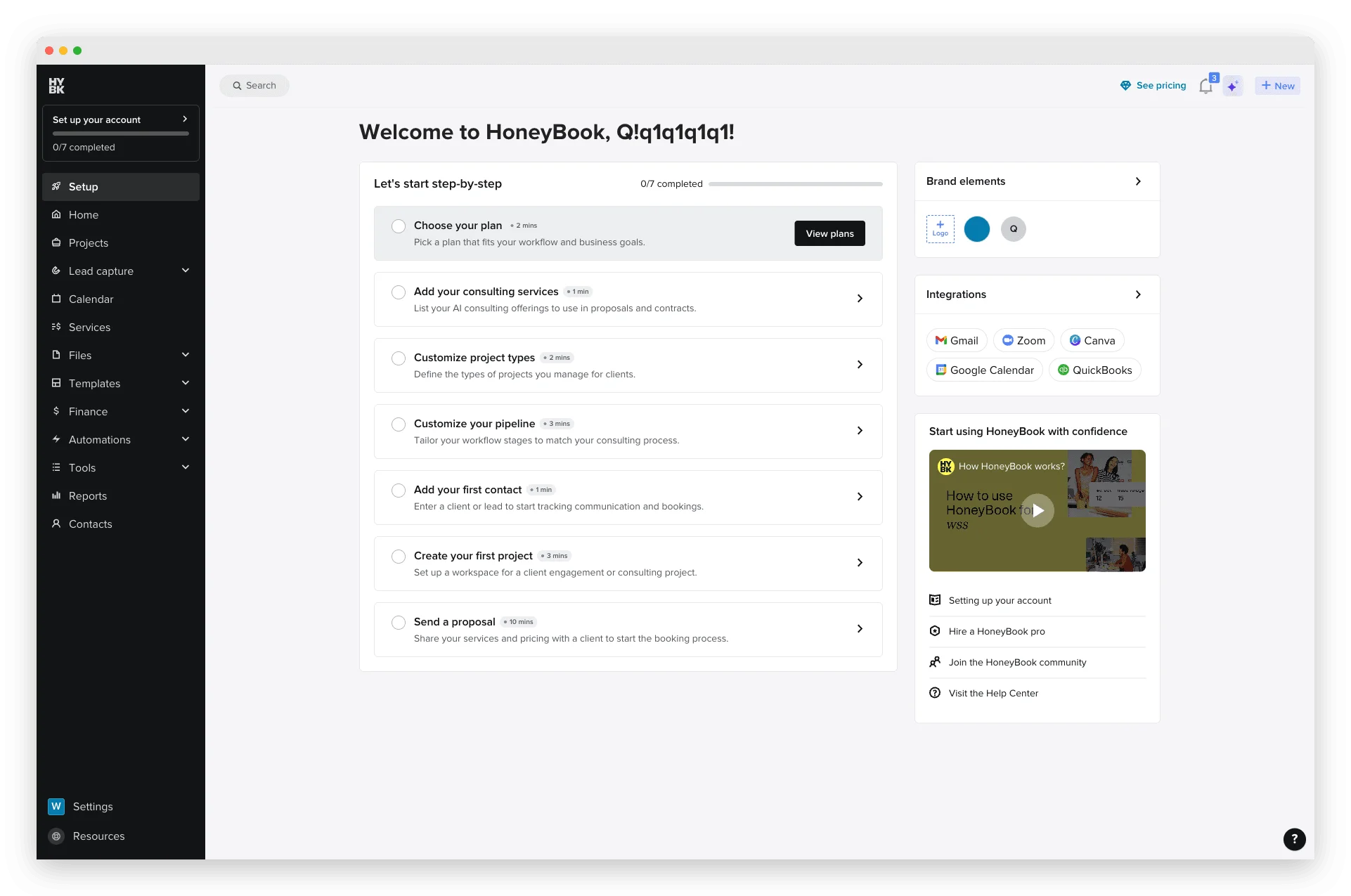Click the Automations lightning icon

56,439
